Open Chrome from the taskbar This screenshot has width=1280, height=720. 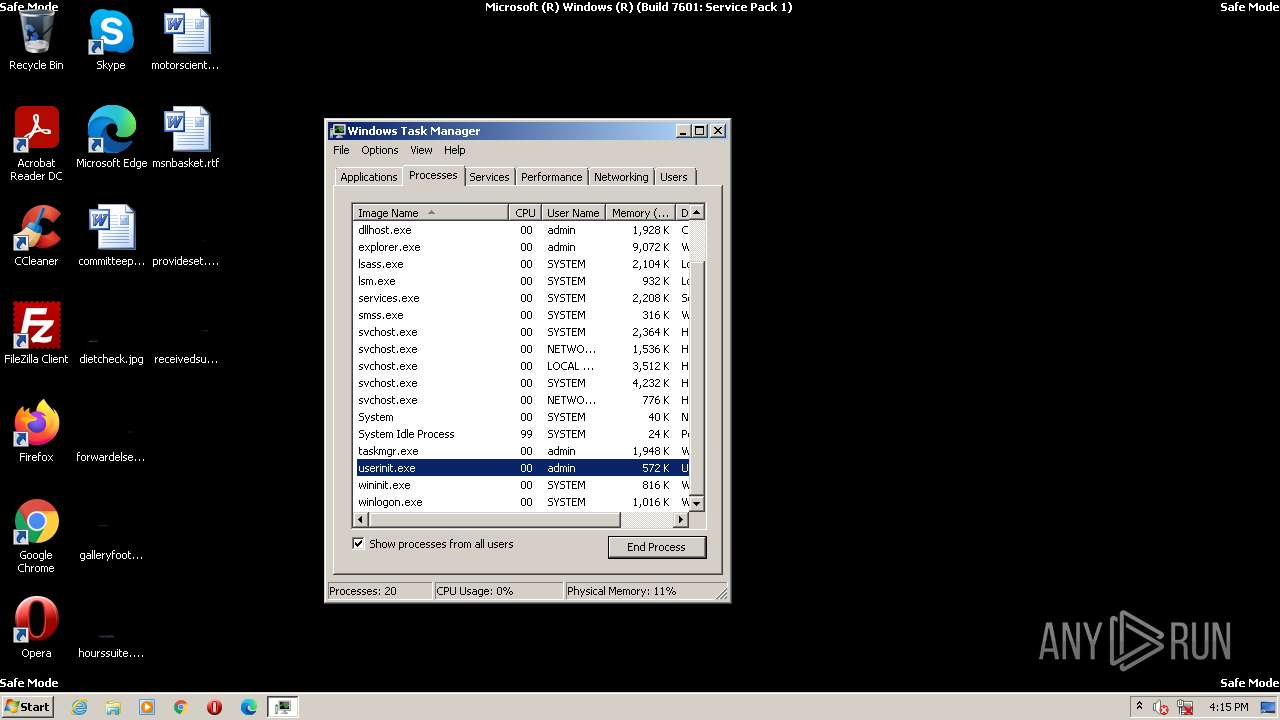pos(181,707)
